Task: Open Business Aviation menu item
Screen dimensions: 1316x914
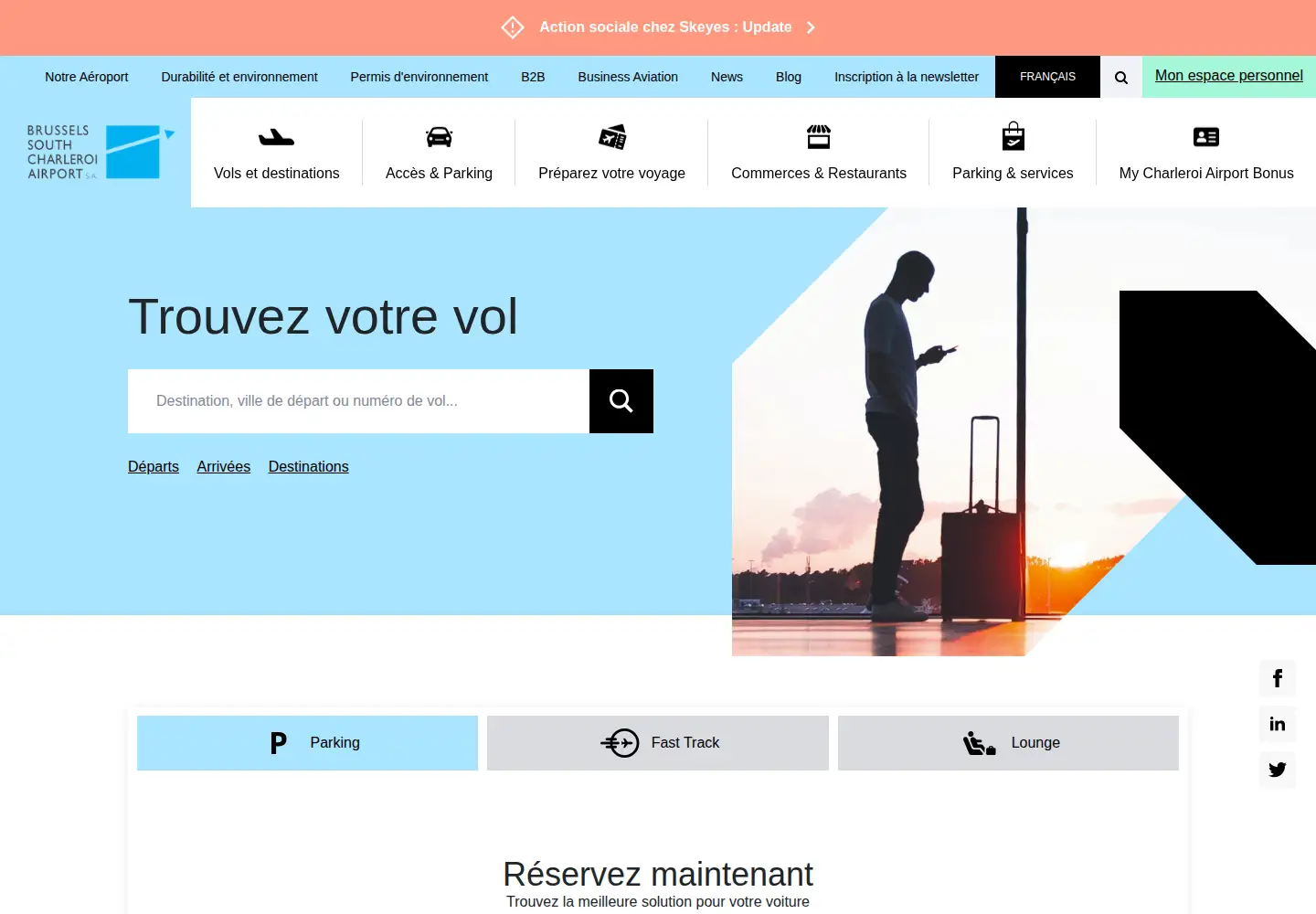Action: coord(628,77)
